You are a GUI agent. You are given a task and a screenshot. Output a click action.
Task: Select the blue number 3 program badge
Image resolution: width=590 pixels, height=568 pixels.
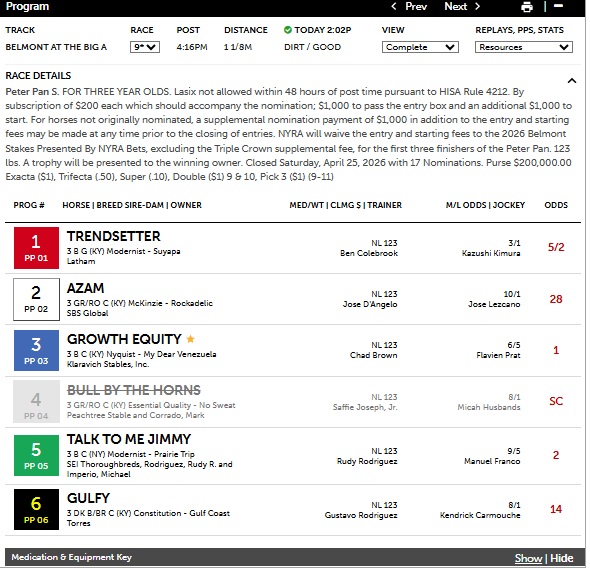36,350
